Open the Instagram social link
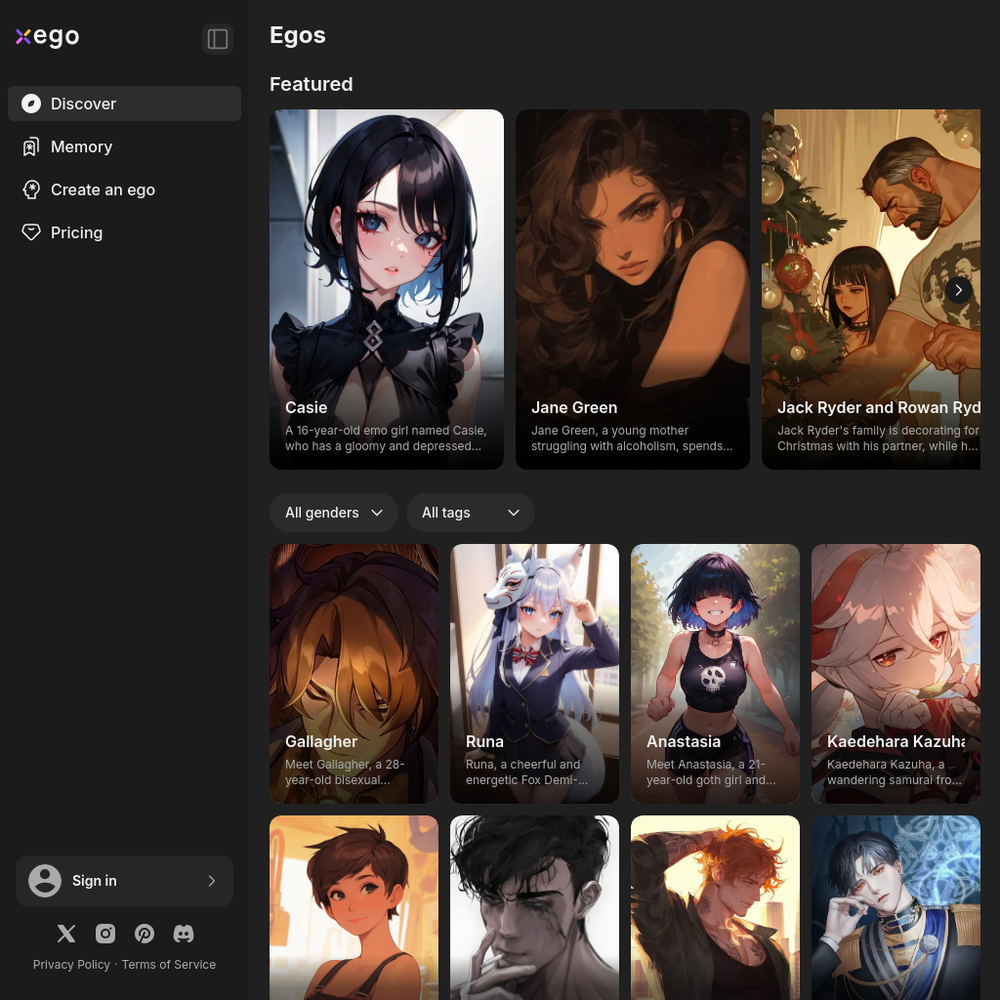 [x=105, y=934]
